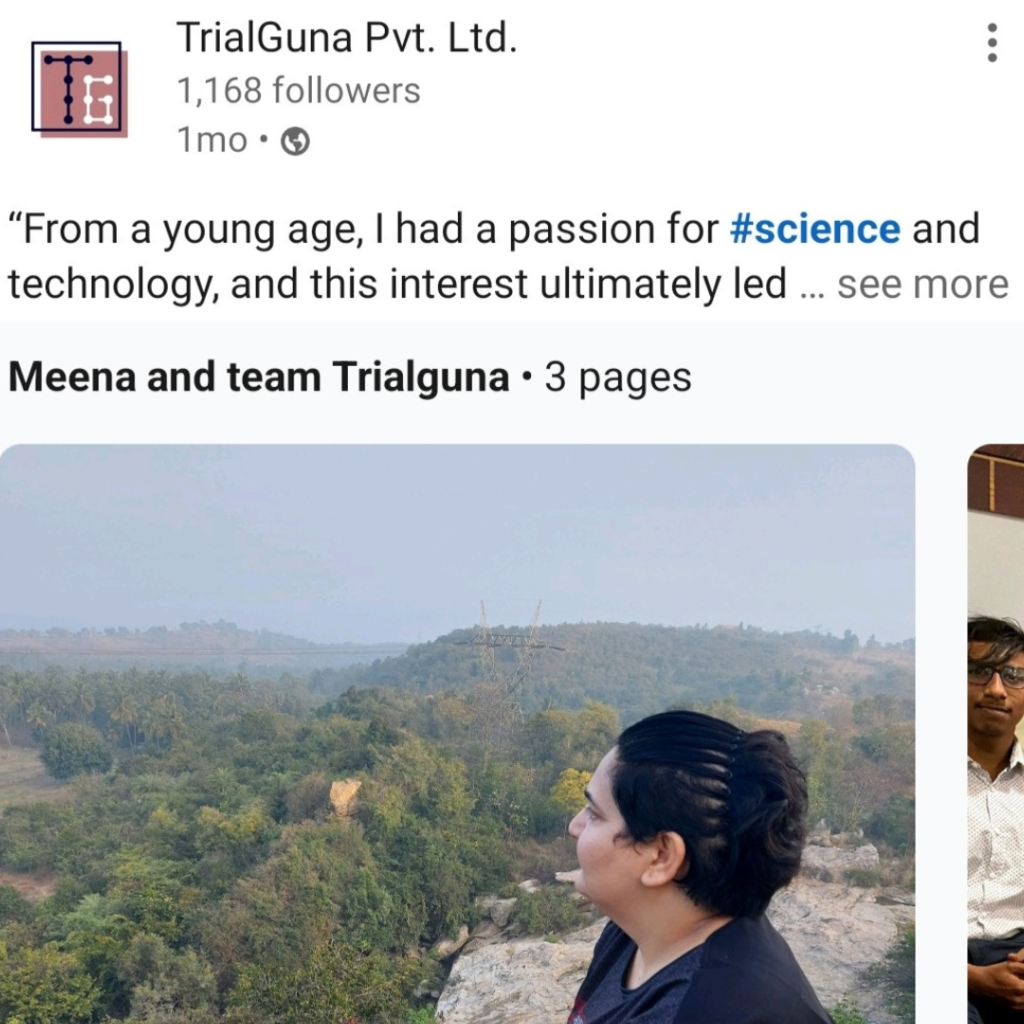Click the globe public visibility icon
Viewport: 1024px width, 1024px height.
click(x=295, y=141)
